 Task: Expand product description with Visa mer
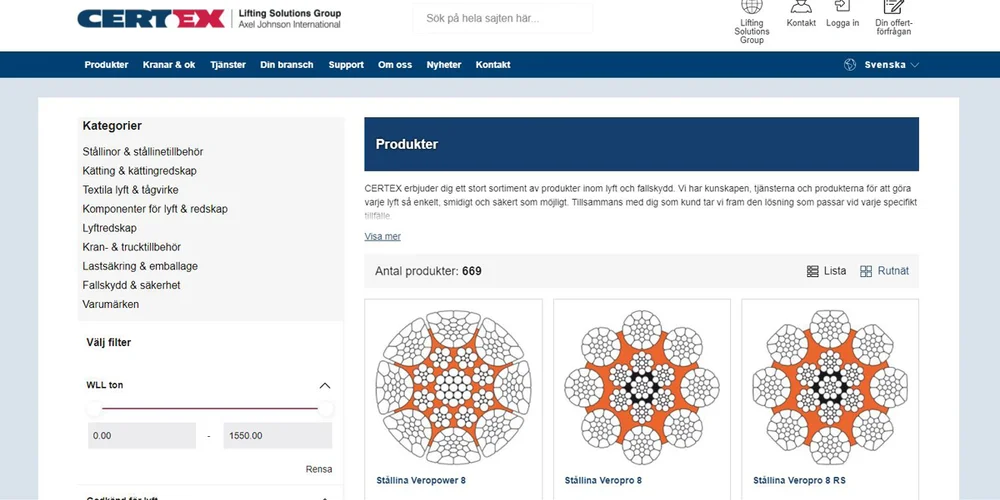tap(382, 237)
